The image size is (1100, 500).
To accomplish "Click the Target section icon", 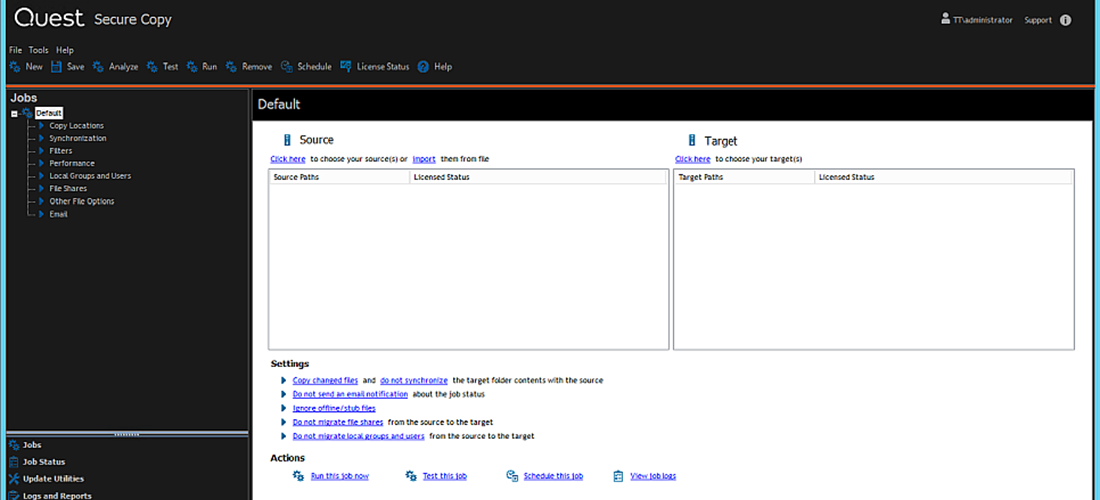I will 692,140.
